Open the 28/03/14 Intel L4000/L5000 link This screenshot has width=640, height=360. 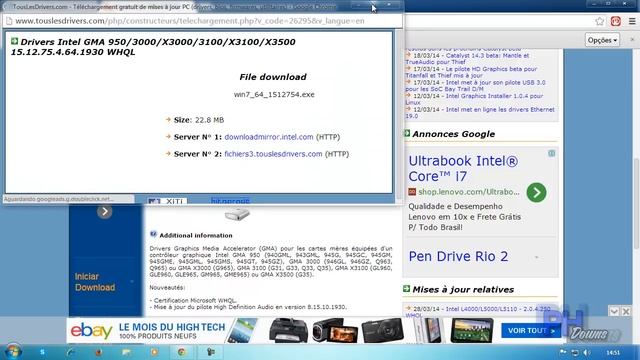[478, 312]
